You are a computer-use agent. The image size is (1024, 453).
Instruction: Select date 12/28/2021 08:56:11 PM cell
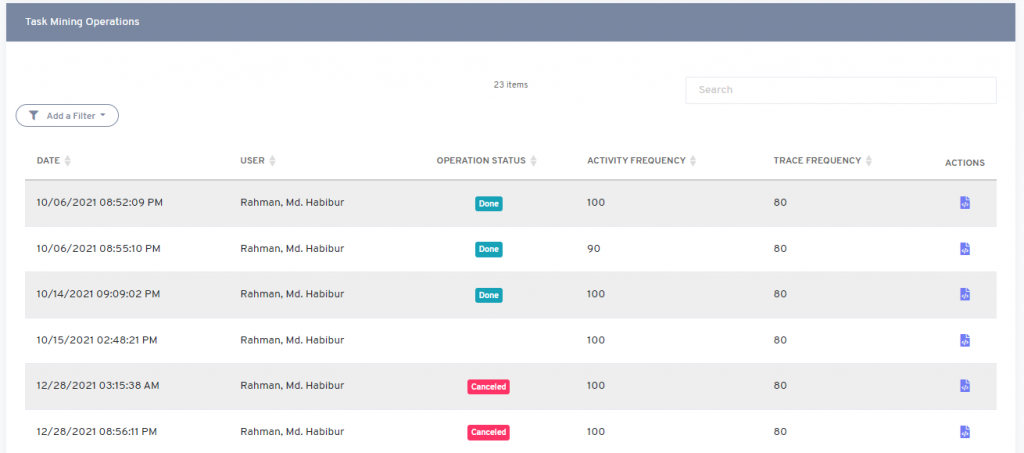coord(97,431)
